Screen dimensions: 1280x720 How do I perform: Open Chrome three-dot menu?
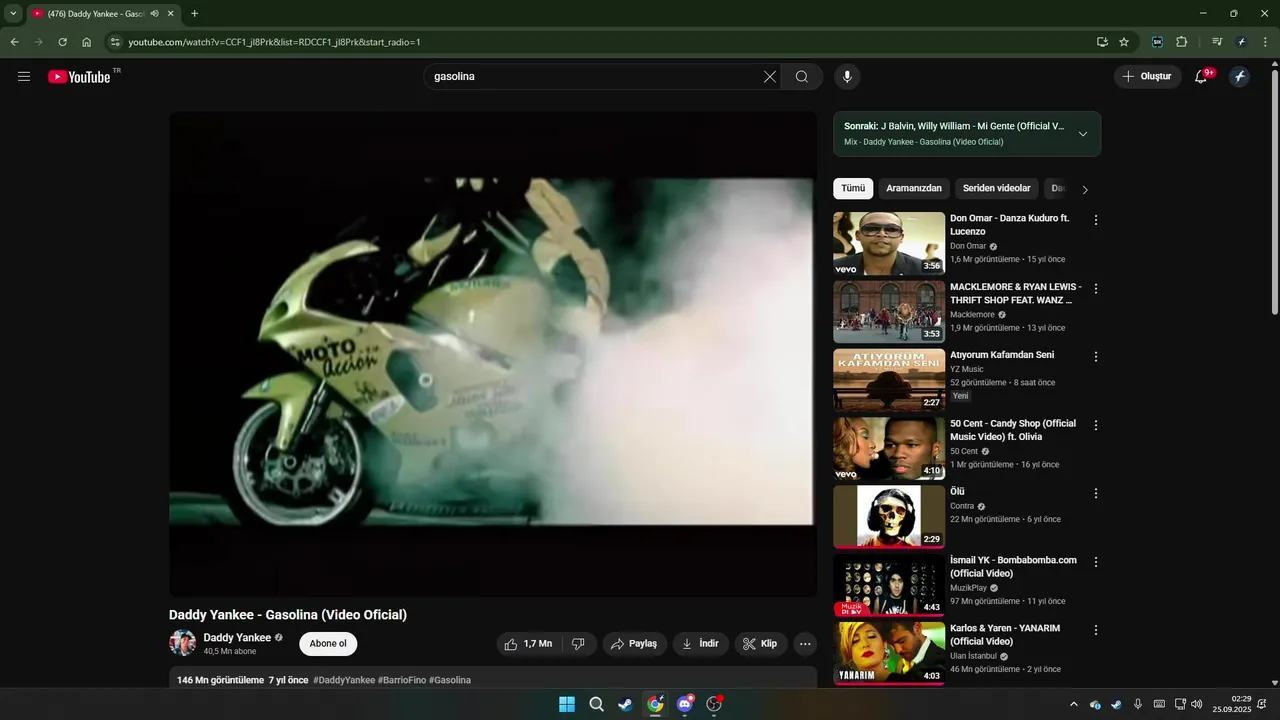(1265, 42)
